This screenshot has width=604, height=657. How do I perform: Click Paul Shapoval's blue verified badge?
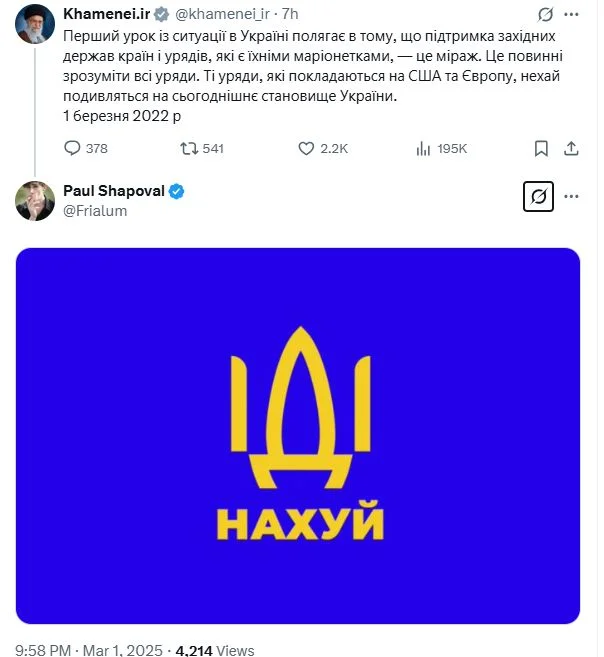(176, 191)
